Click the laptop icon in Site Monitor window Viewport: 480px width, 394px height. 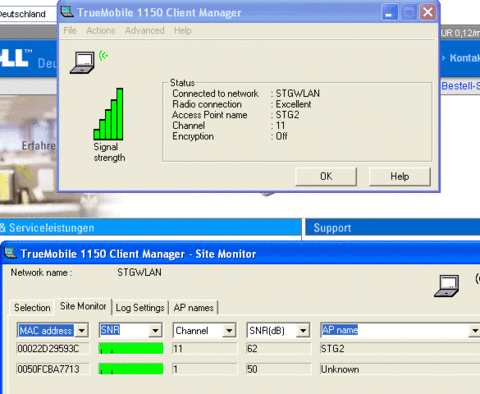tap(447, 286)
